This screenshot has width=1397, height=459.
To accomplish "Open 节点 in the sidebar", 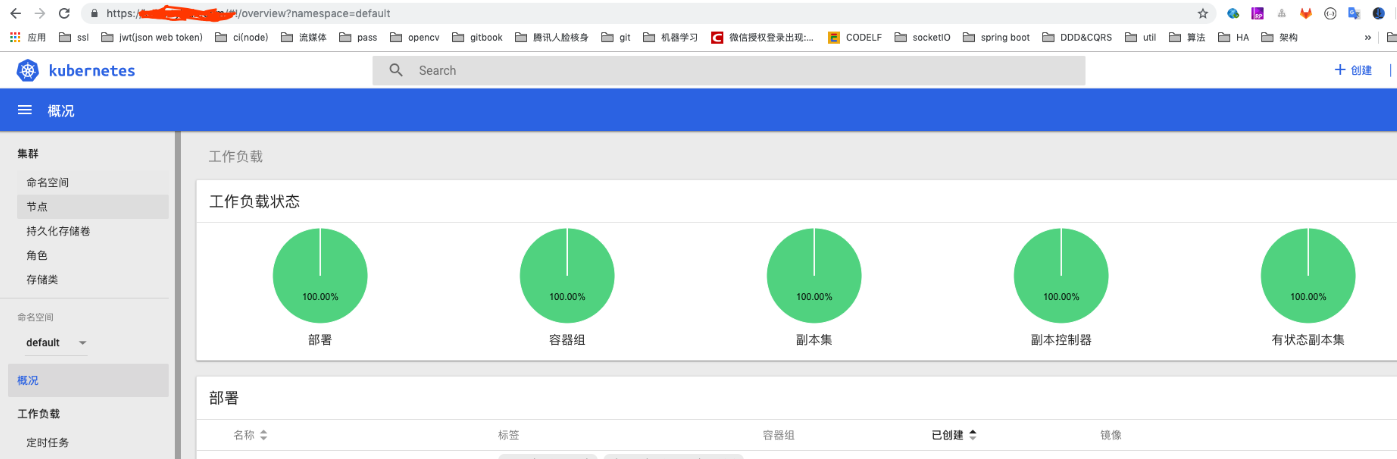I will [93, 207].
